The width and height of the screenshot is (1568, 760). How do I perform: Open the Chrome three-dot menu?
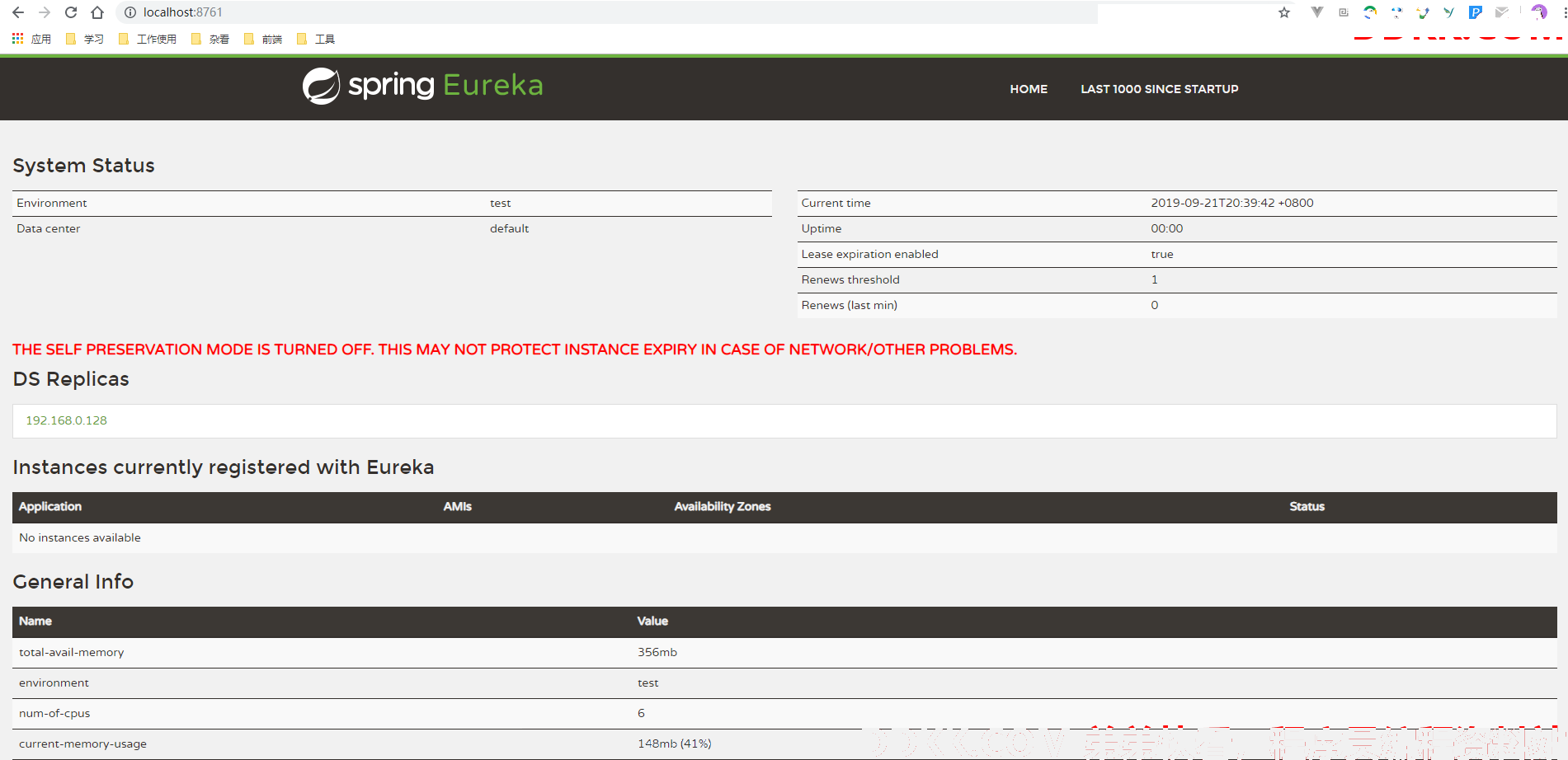[x=1564, y=12]
